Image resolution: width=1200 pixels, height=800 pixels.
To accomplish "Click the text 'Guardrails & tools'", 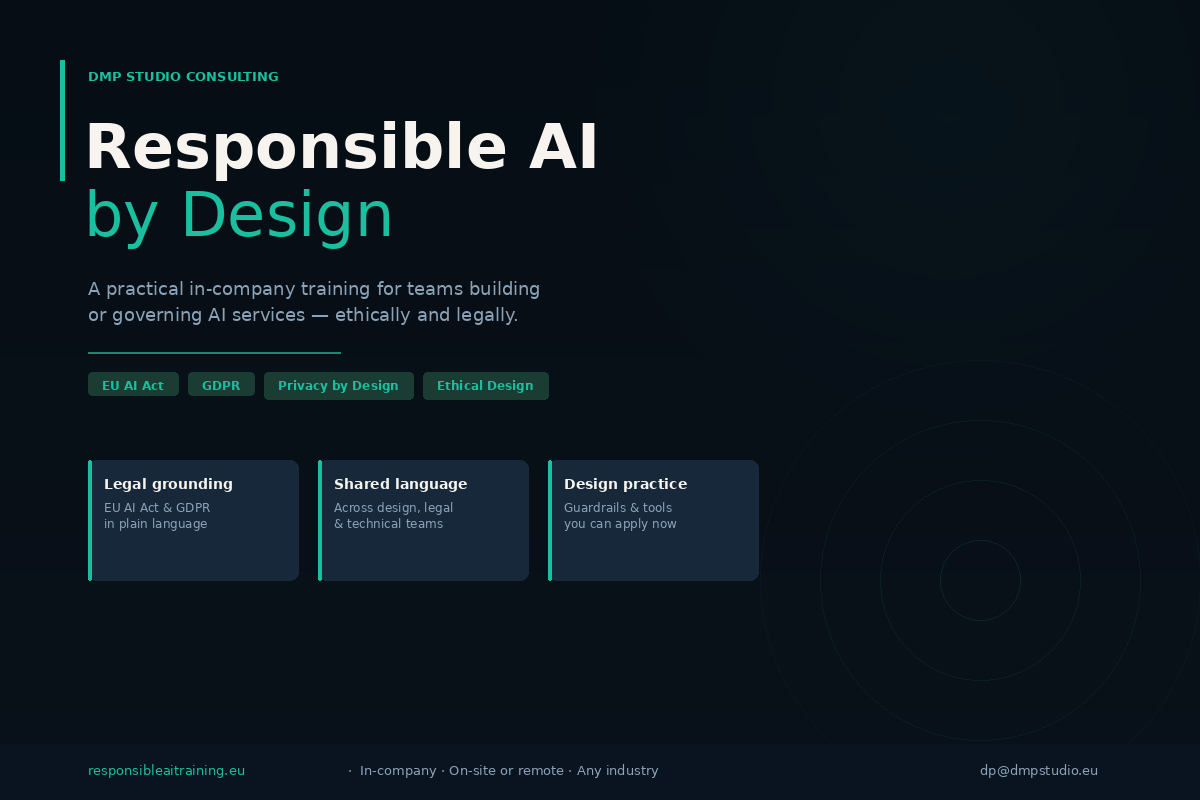I will (617, 508).
